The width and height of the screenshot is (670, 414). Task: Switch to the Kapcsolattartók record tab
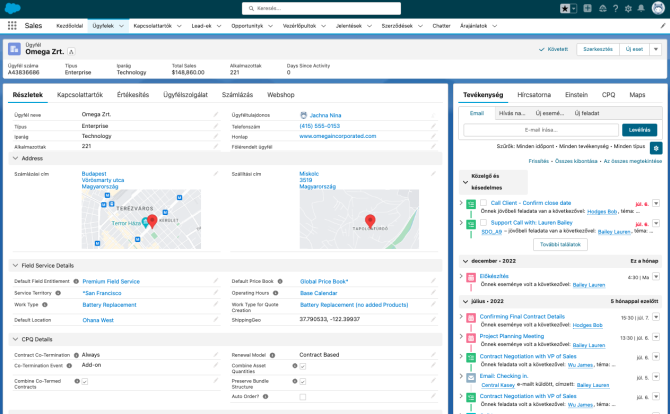click(x=80, y=94)
